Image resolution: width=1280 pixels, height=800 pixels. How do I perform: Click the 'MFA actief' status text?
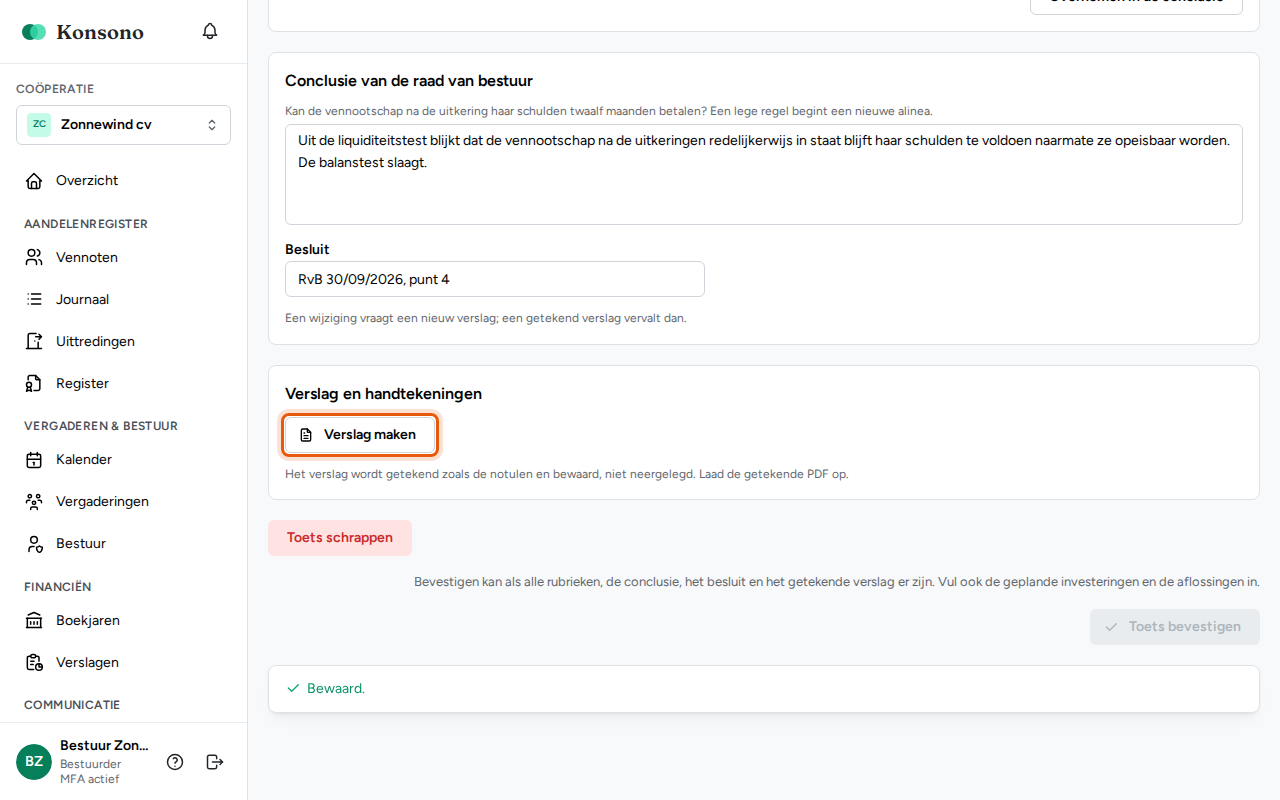click(90, 779)
